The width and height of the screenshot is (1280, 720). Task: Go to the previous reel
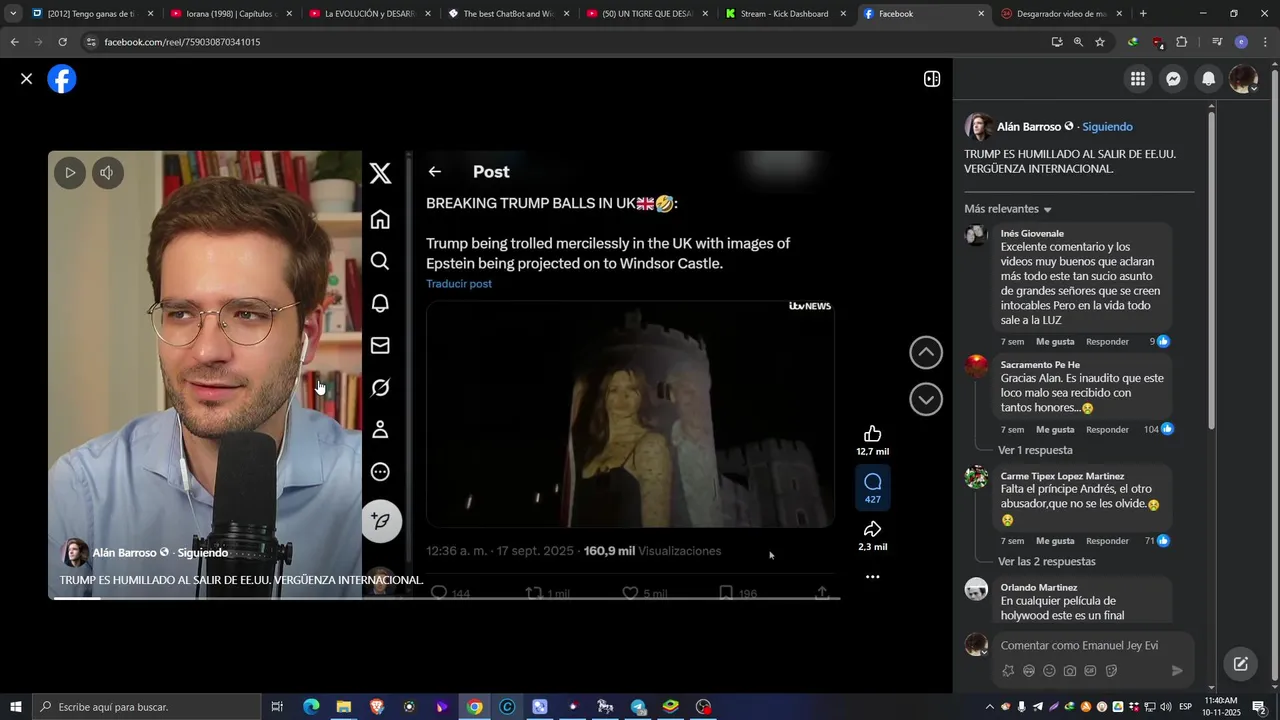[x=926, y=352]
